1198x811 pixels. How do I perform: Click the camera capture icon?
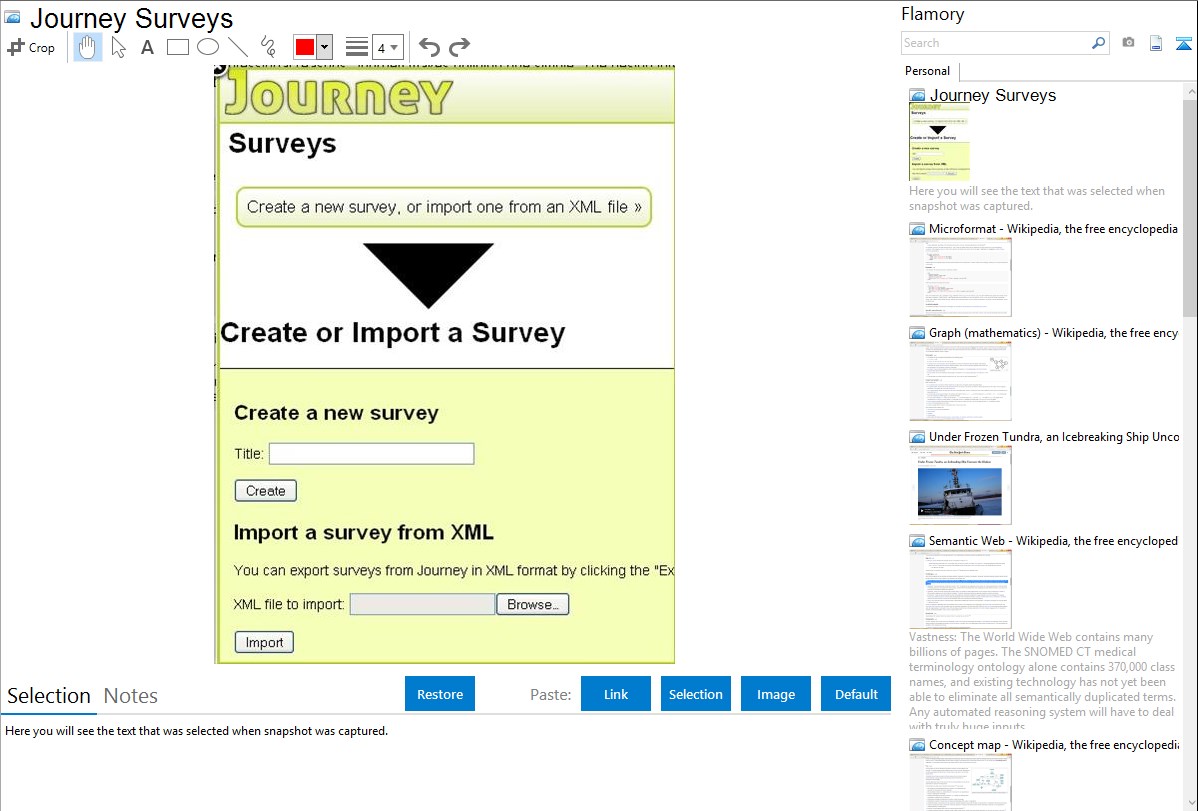point(1128,43)
